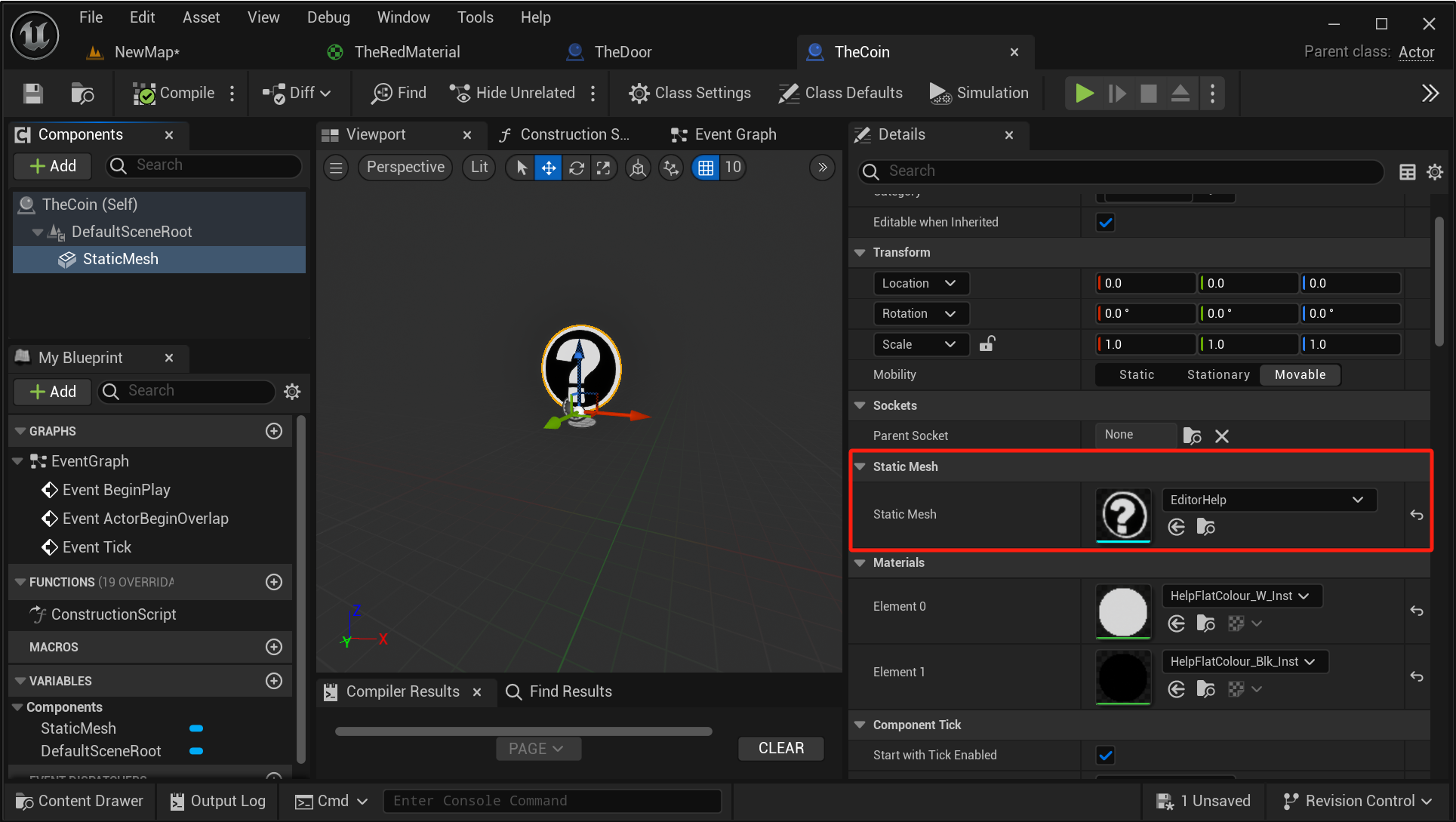Open viewport hamburger options menu
1456x822 pixels.
point(337,168)
